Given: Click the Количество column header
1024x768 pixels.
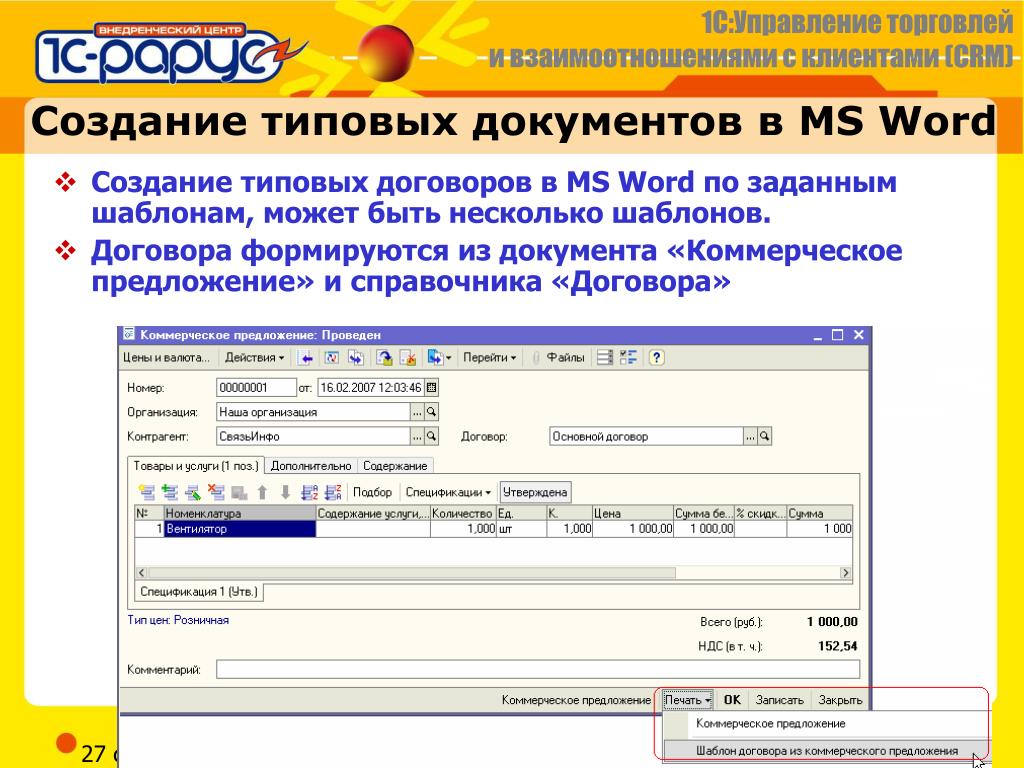Looking at the screenshot, I should (463, 513).
